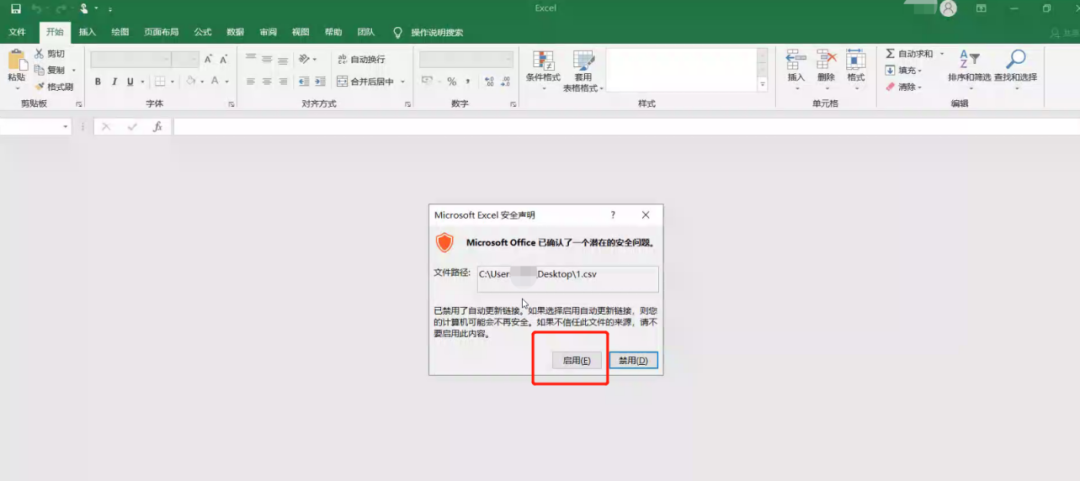Image resolution: width=1080 pixels, height=481 pixels.
Task: Click the decrease decimal icon
Action: [506, 81]
